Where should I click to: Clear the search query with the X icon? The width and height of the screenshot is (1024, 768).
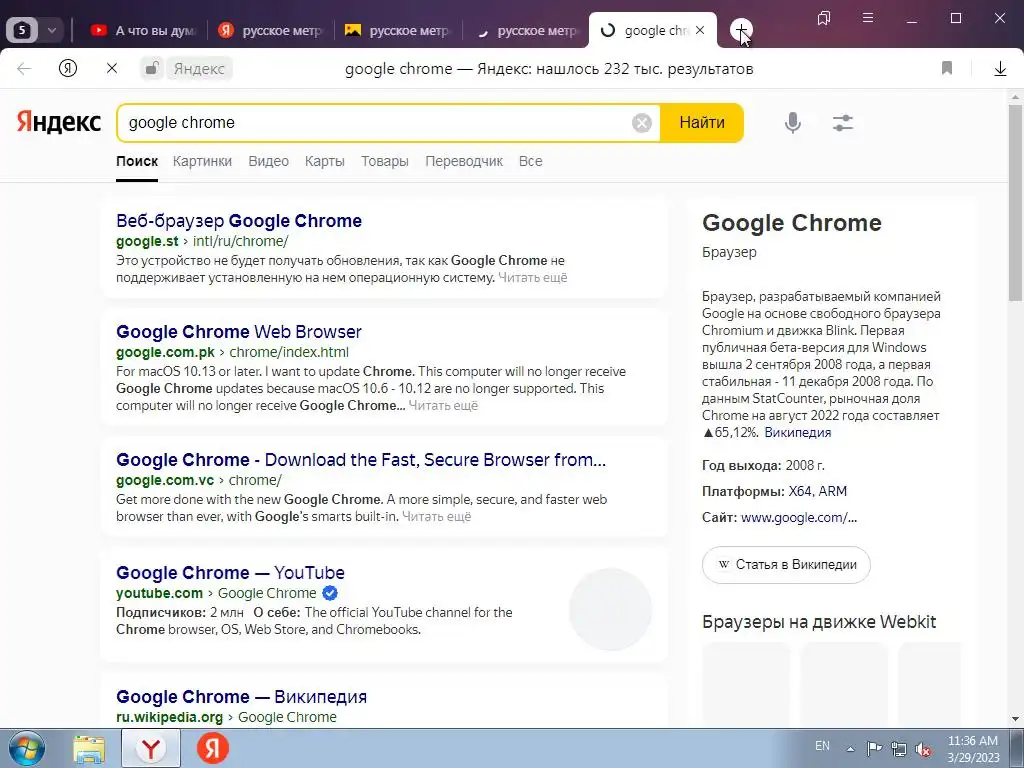[x=642, y=123]
